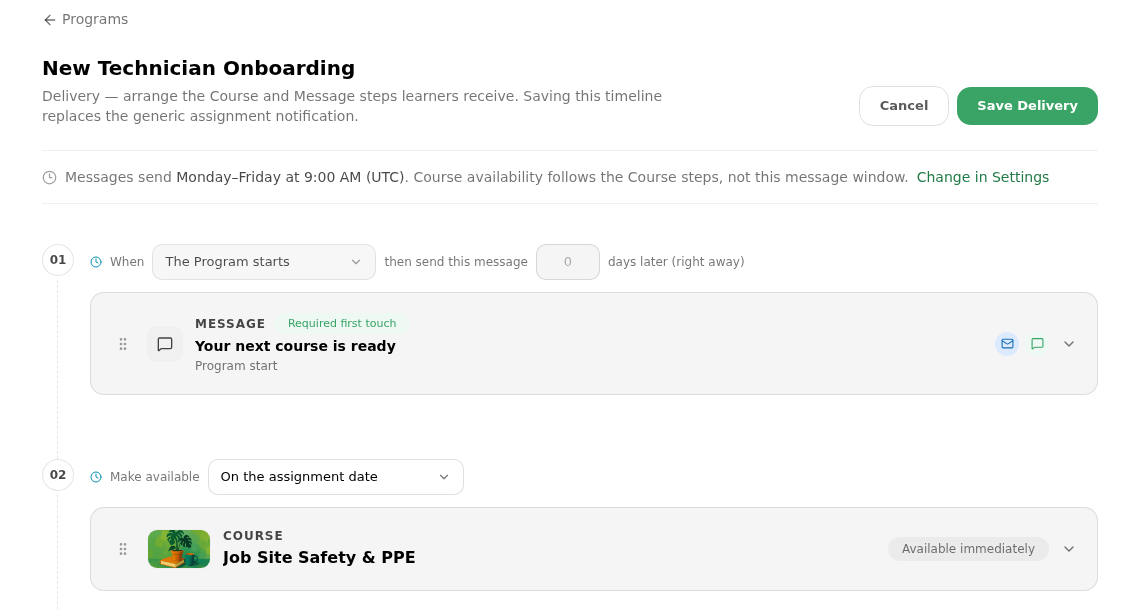Select step 01 timeline marker

click(x=58, y=260)
